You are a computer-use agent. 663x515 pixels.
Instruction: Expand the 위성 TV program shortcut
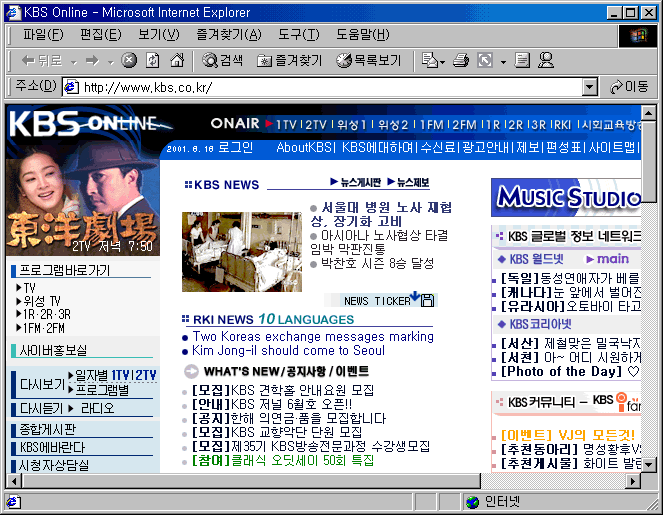click(x=19, y=301)
